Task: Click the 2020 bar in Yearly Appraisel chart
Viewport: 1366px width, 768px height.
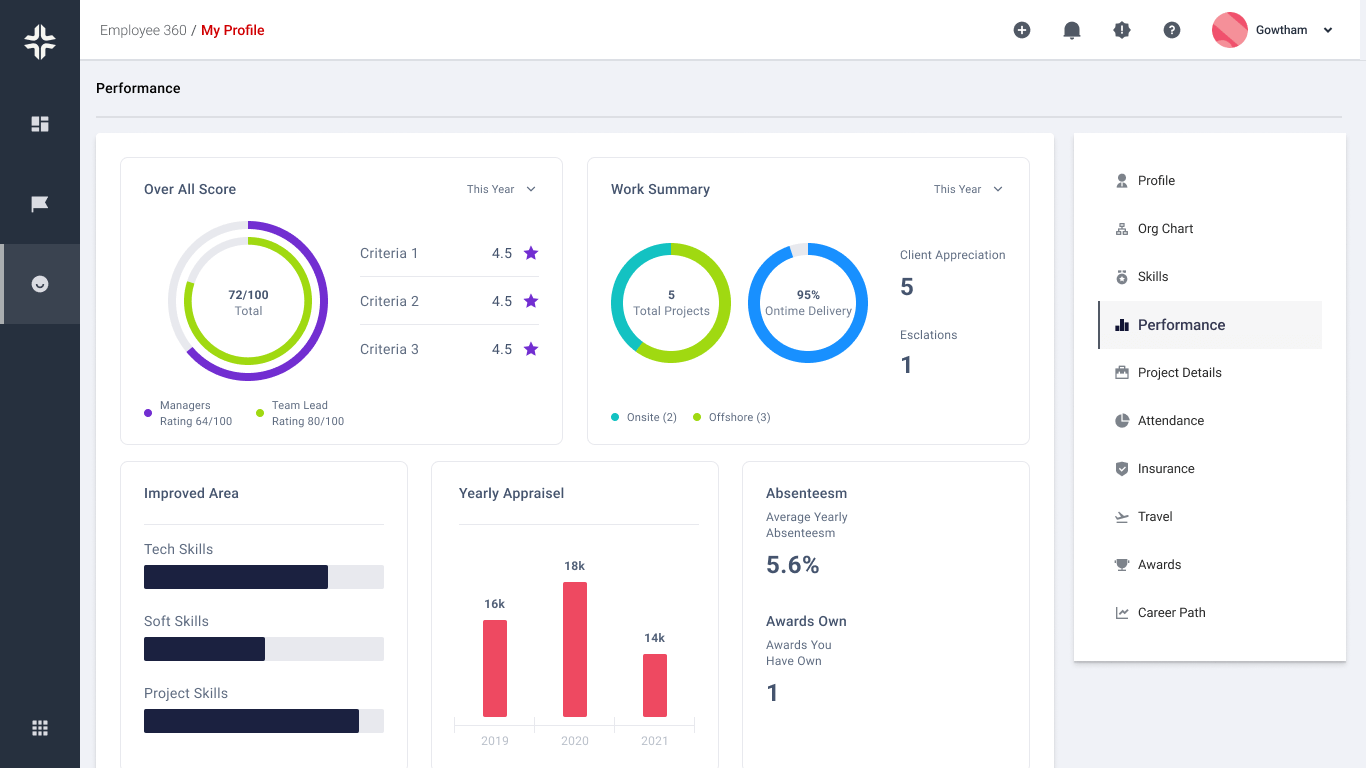Action: [575, 649]
